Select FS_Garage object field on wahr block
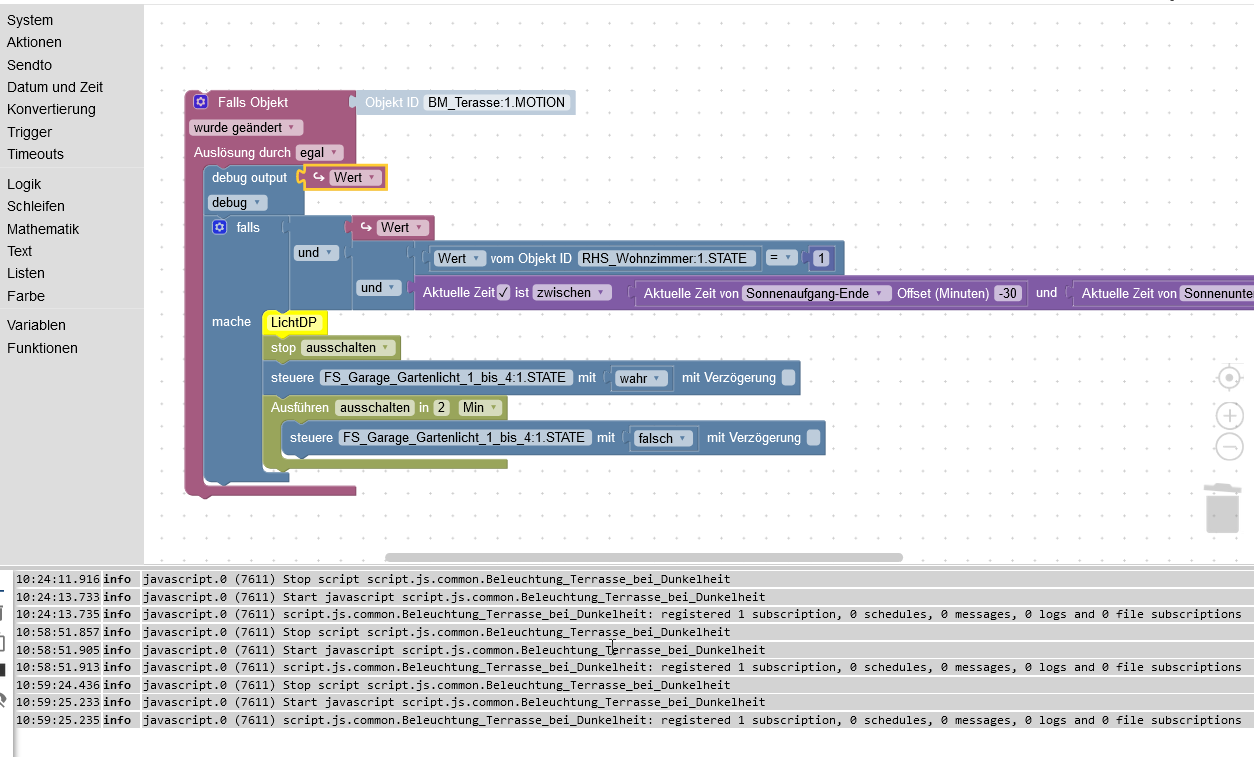 [446, 377]
